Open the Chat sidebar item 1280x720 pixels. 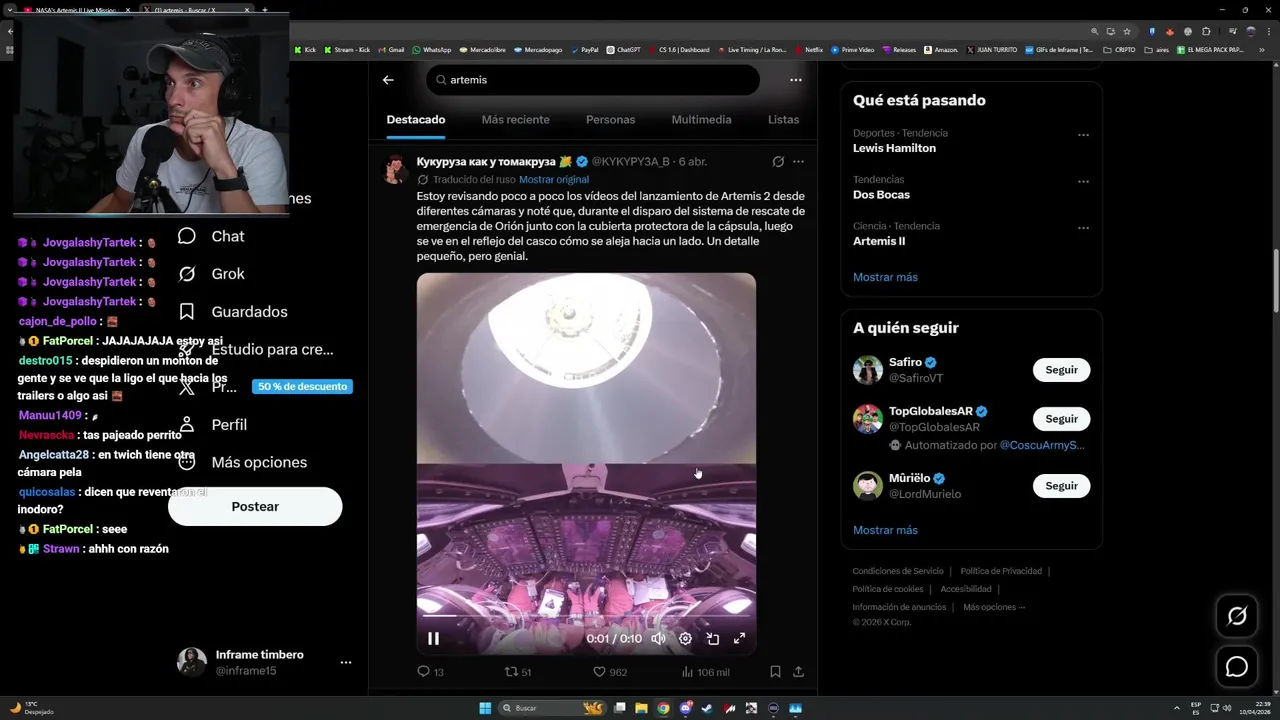click(211, 236)
